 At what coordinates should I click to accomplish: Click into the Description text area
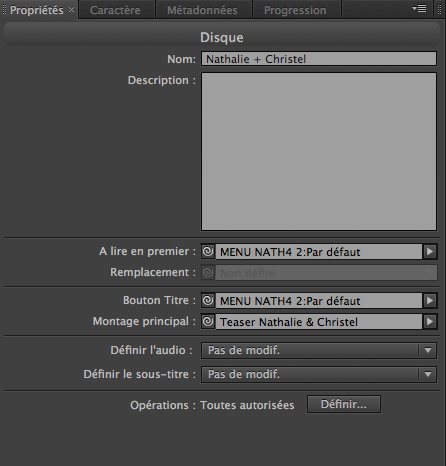click(319, 151)
